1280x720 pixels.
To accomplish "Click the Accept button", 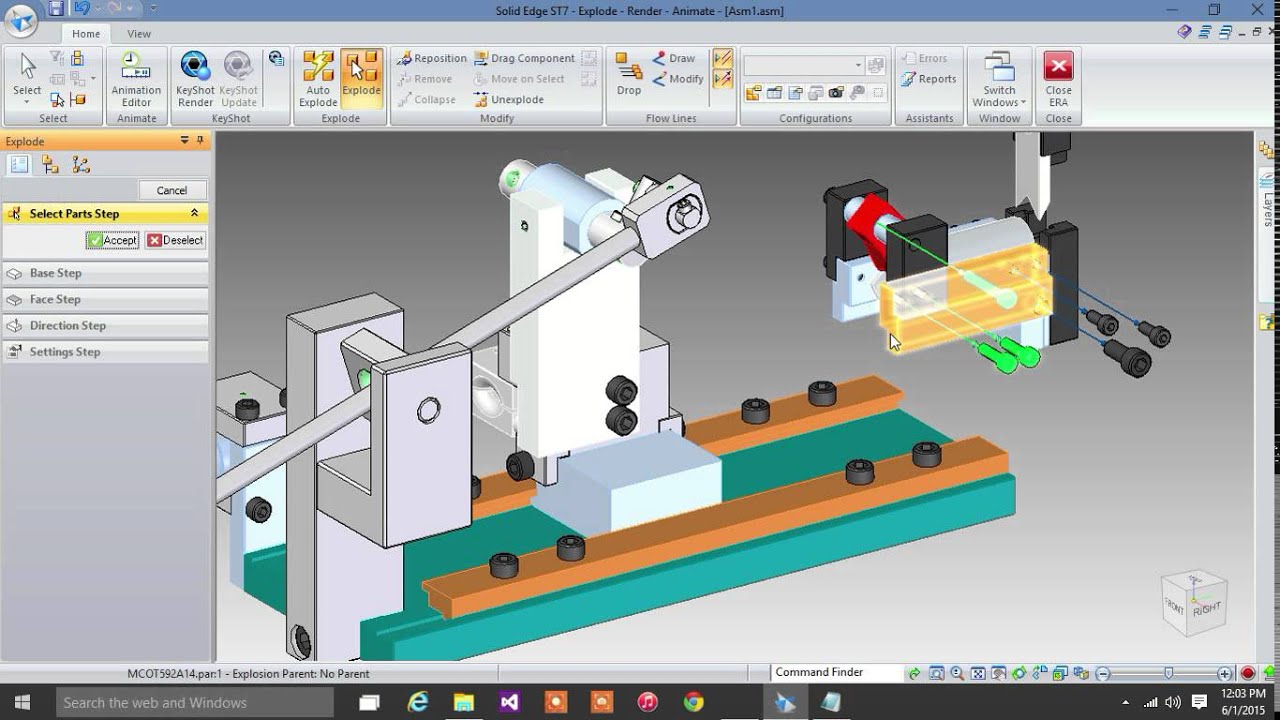I will pyautogui.click(x=112, y=240).
